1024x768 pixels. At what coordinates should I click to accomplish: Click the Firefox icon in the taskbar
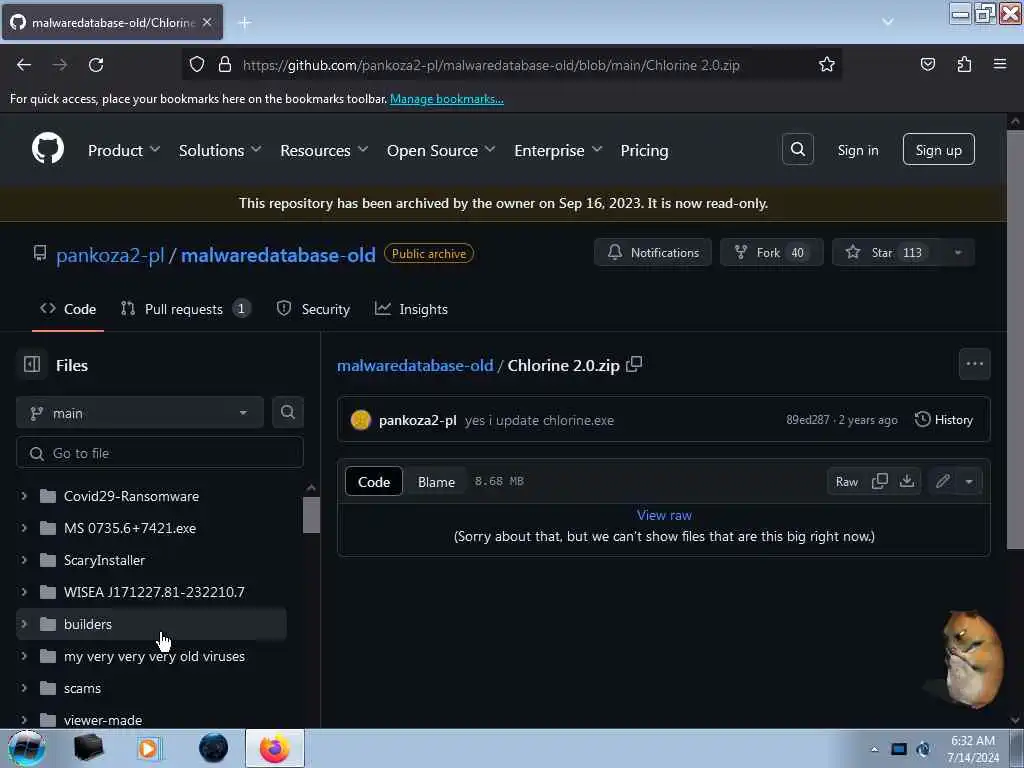(x=275, y=748)
